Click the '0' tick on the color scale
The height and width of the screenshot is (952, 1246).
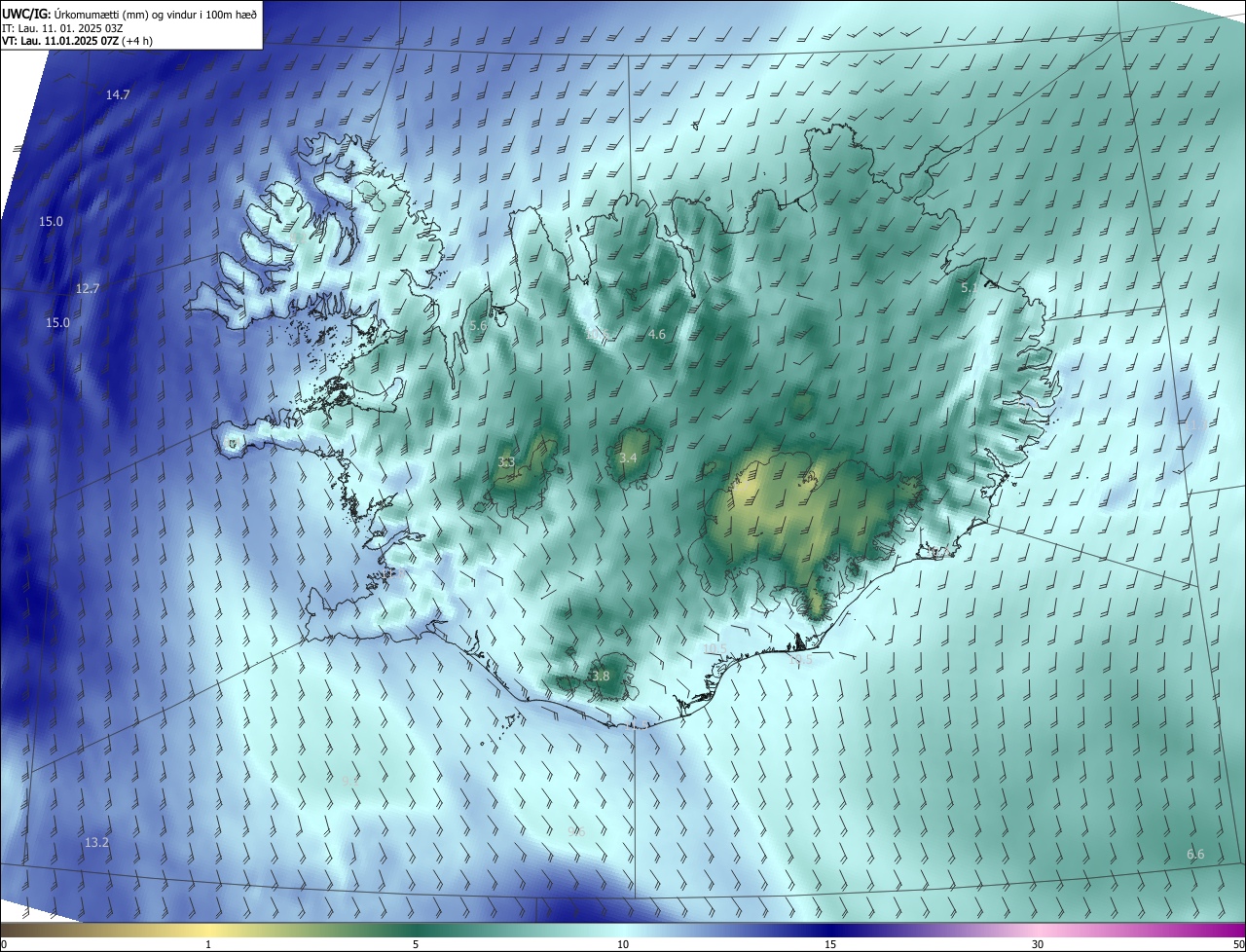(4, 944)
